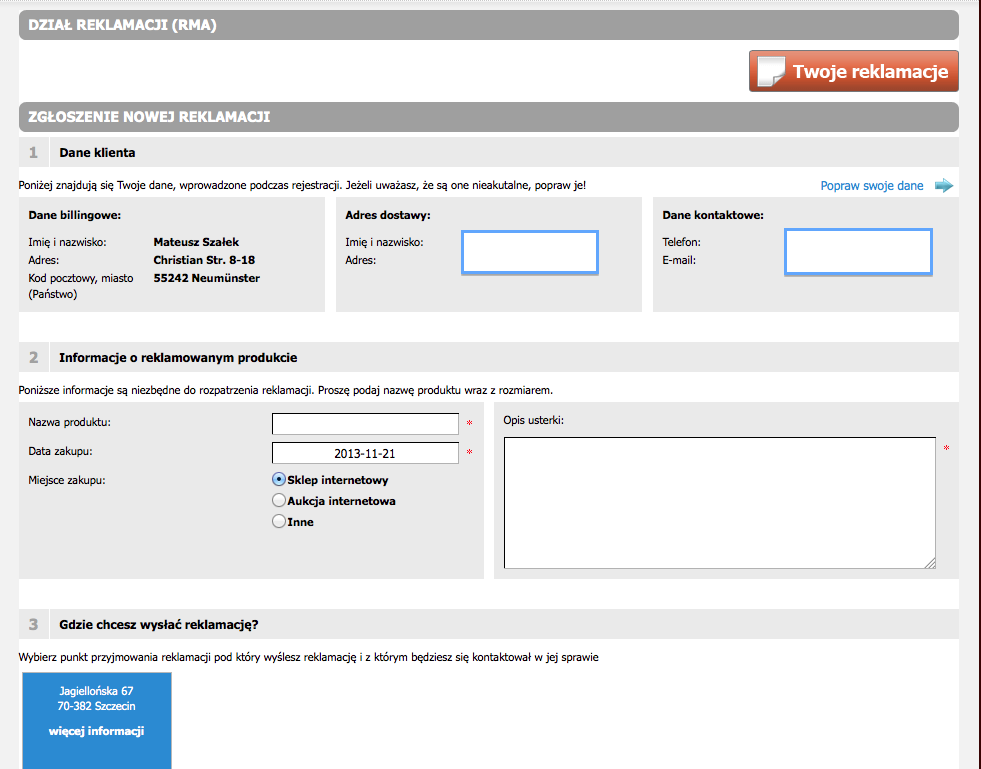Image resolution: width=981 pixels, height=769 pixels.
Task: Choose the Aukcja internetowa radio option
Action: [x=280, y=500]
